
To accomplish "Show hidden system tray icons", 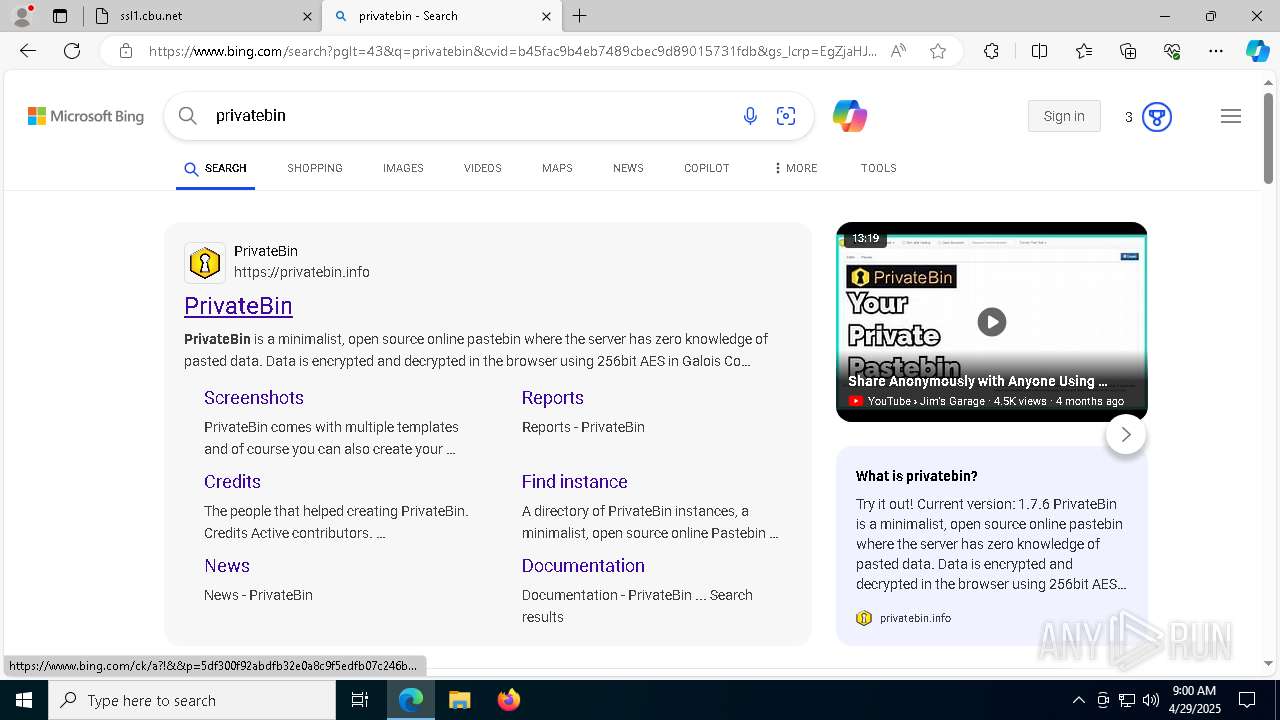I will (x=1078, y=700).
